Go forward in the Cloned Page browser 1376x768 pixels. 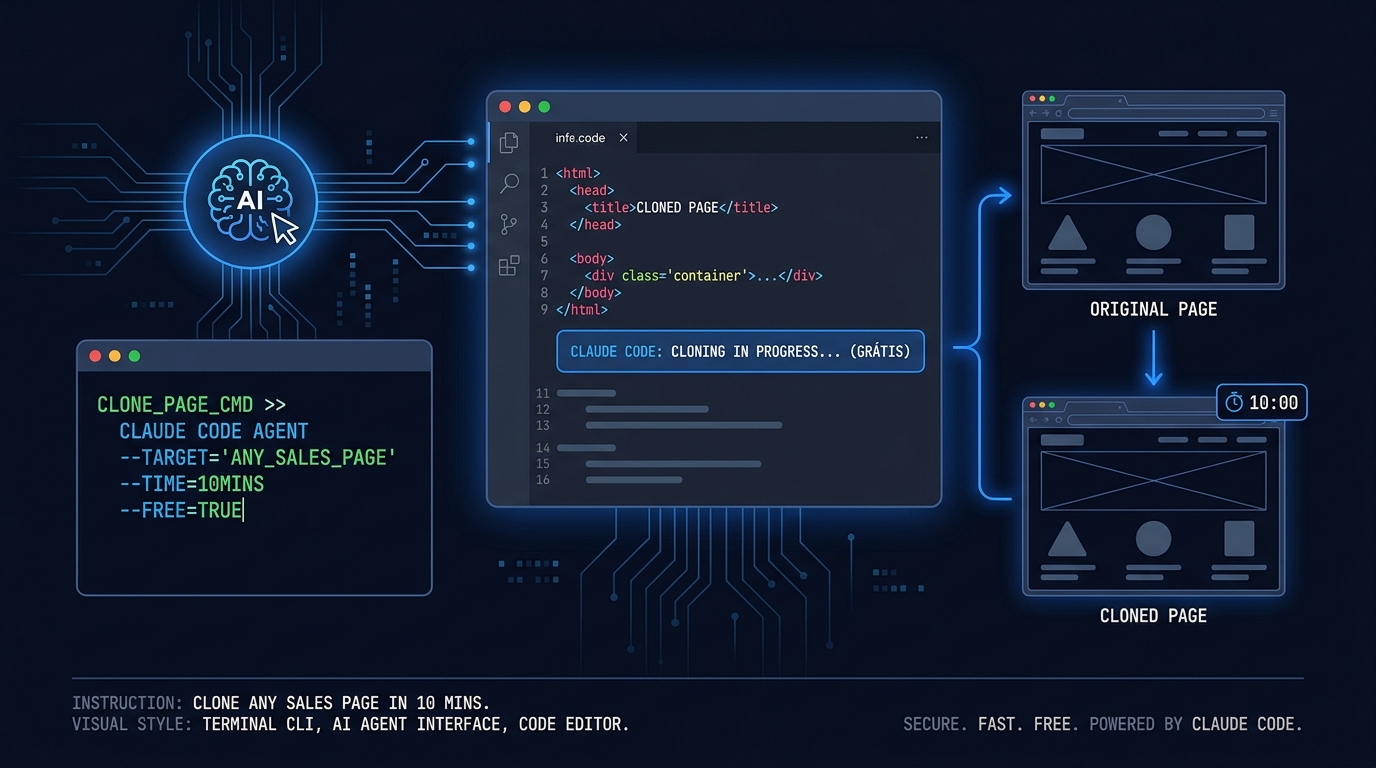pos(1046,420)
